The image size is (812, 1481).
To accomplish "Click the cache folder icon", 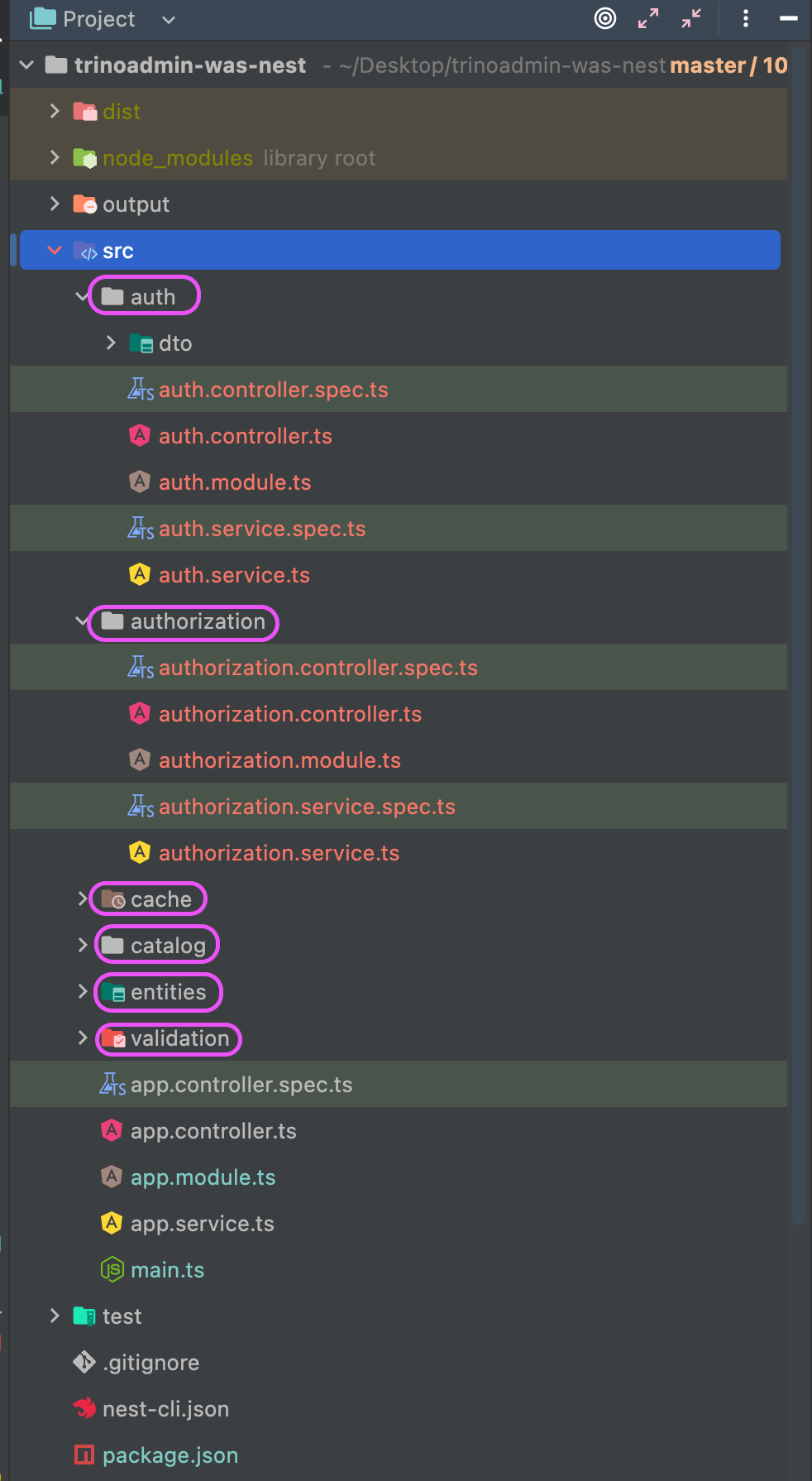I will (x=113, y=899).
